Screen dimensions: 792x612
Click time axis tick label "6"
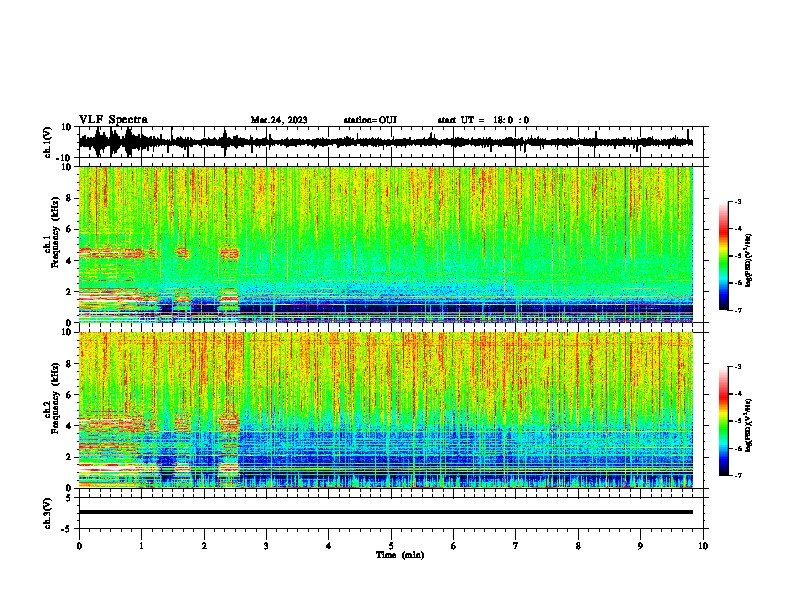454,546
